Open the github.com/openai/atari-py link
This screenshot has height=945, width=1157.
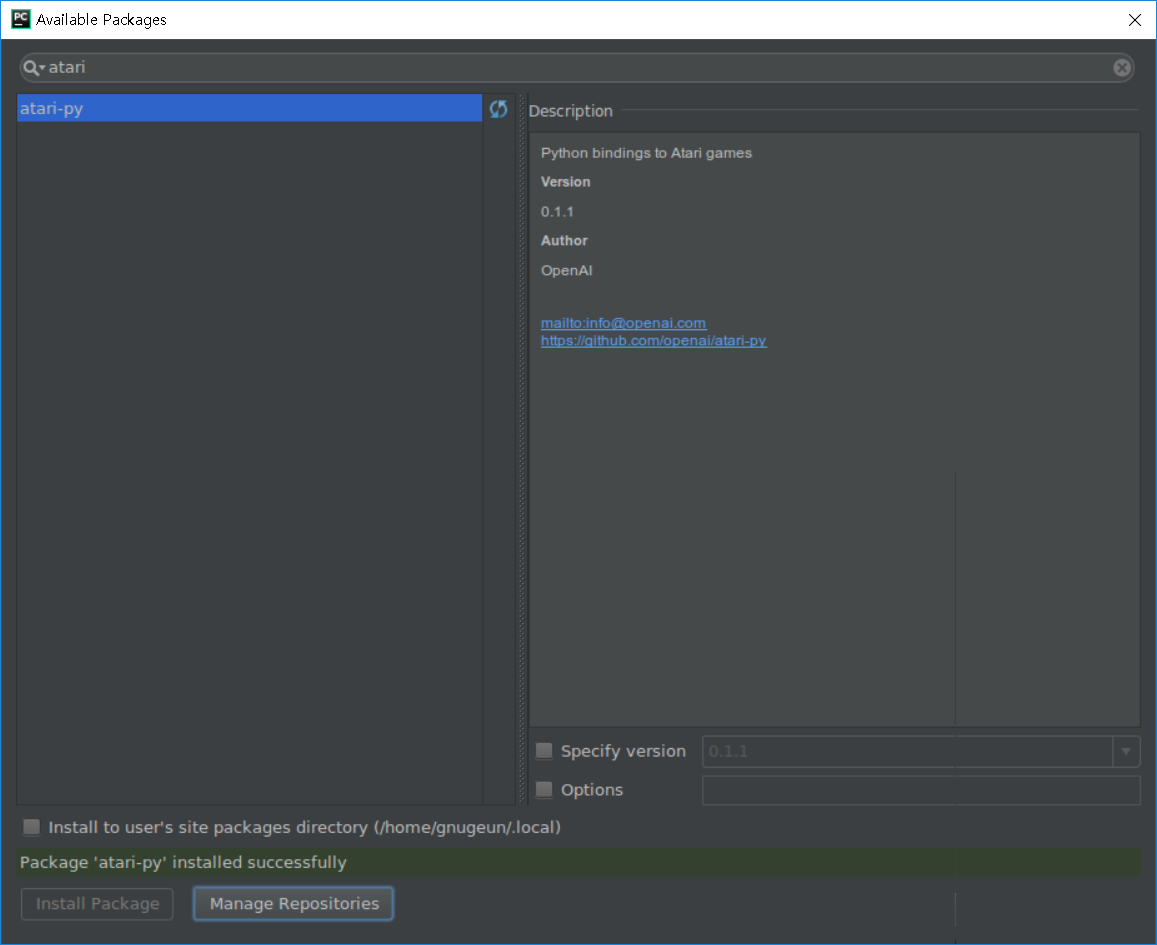coord(654,341)
